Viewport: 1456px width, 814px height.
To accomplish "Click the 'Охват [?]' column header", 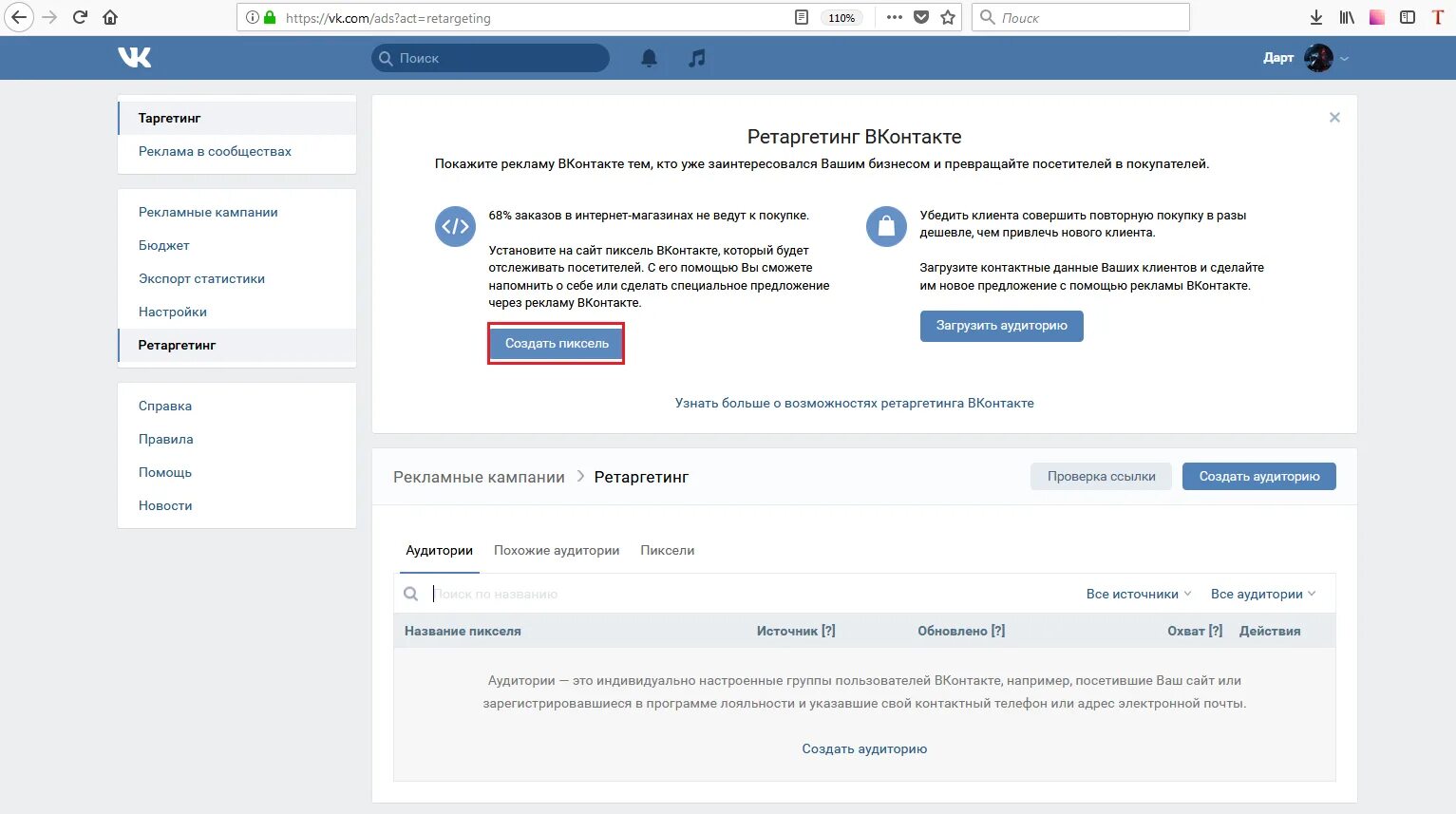I will click(x=1195, y=631).
